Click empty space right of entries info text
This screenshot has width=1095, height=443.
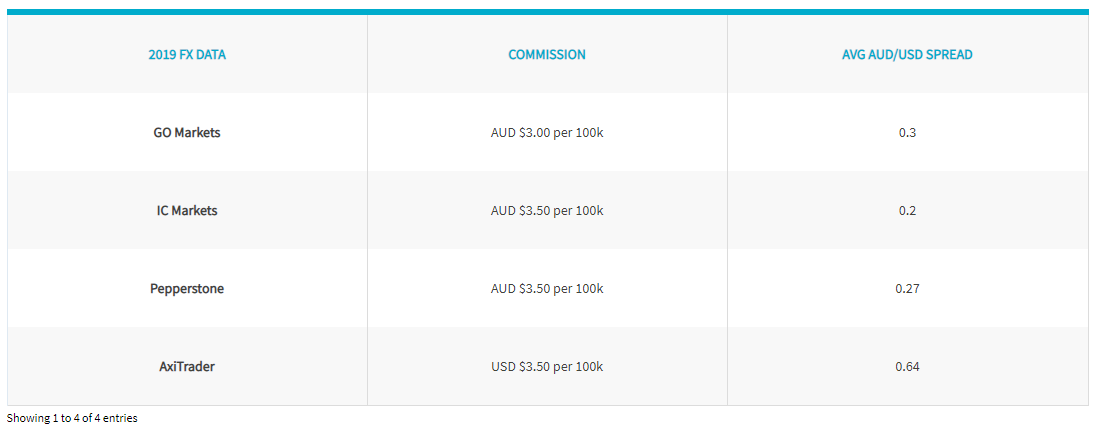[x=615, y=419]
